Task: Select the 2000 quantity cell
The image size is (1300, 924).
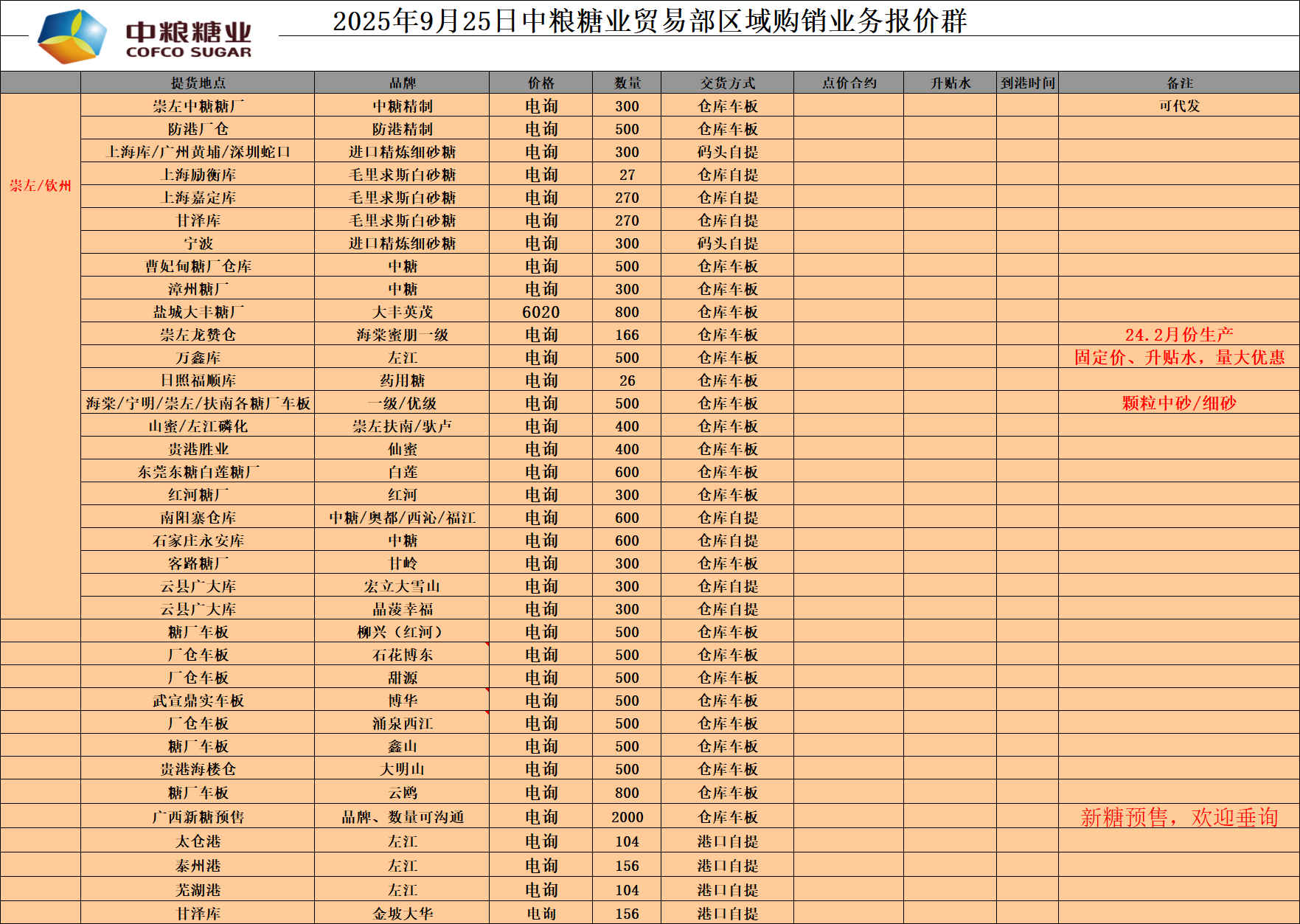Action: [627, 817]
